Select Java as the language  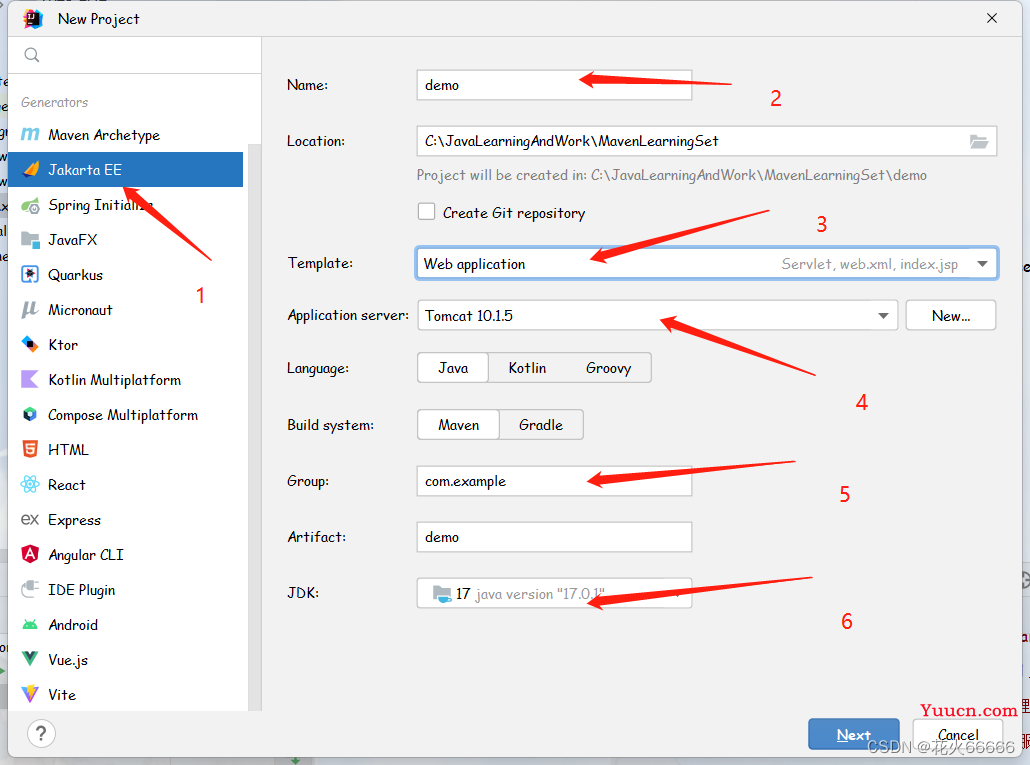pyautogui.click(x=453, y=368)
